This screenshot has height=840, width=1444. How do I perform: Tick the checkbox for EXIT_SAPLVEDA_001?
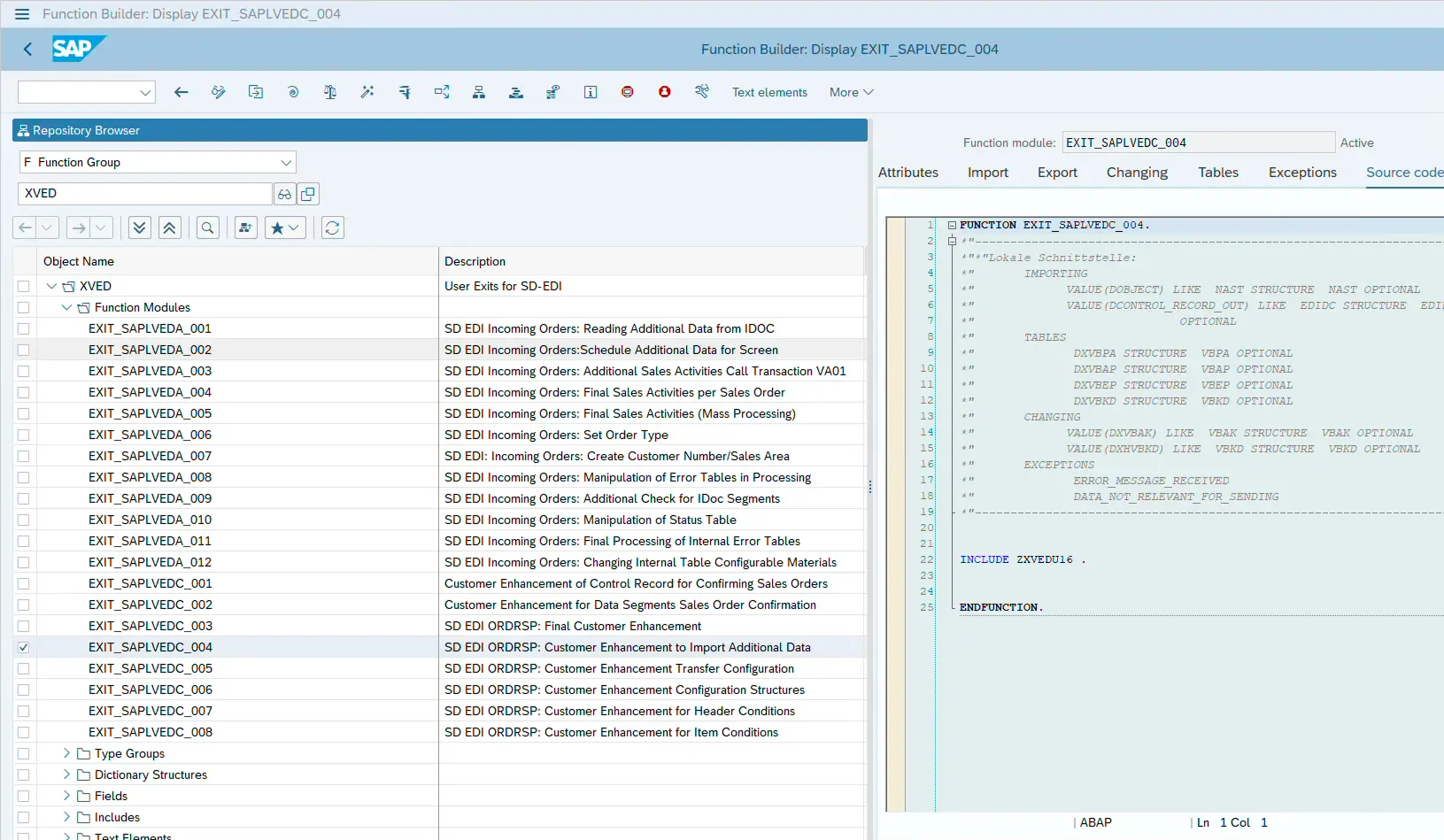coord(24,328)
